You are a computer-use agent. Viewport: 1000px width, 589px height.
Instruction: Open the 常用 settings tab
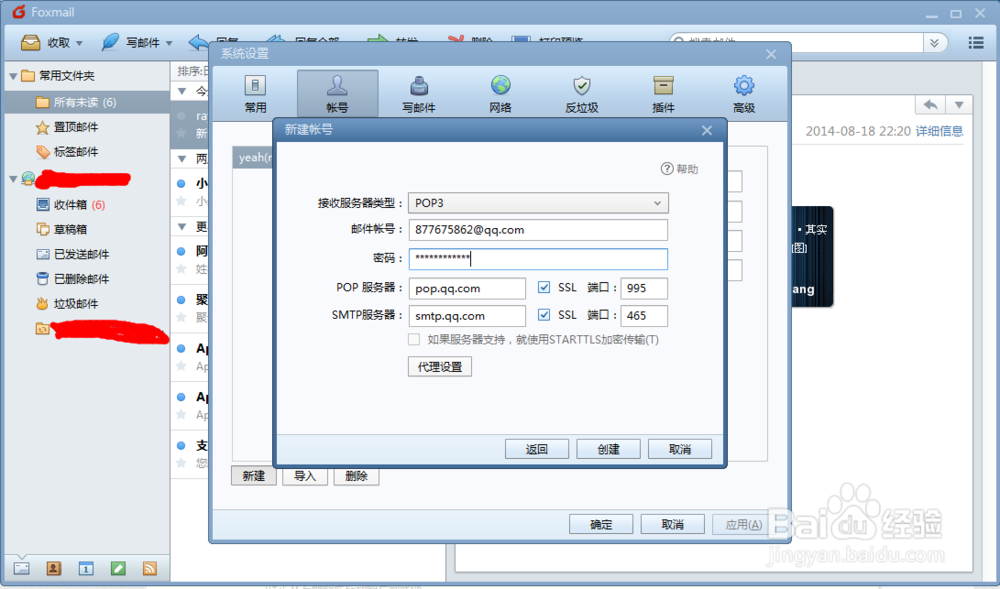pos(255,94)
